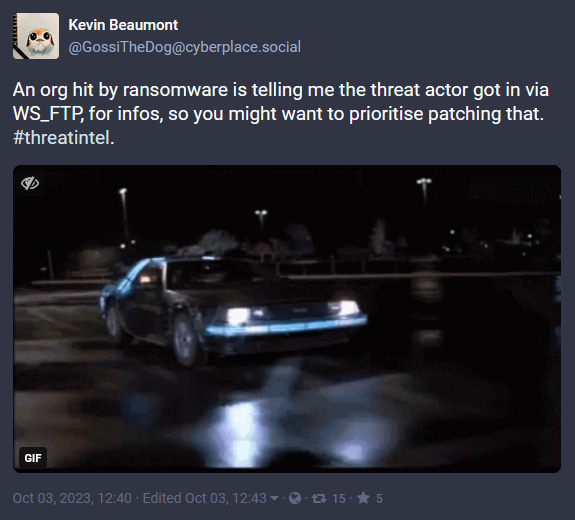Viewport: 575px width, 520px height.
Task: Open Kevin Beaumont's porg avatar
Action: [36, 36]
